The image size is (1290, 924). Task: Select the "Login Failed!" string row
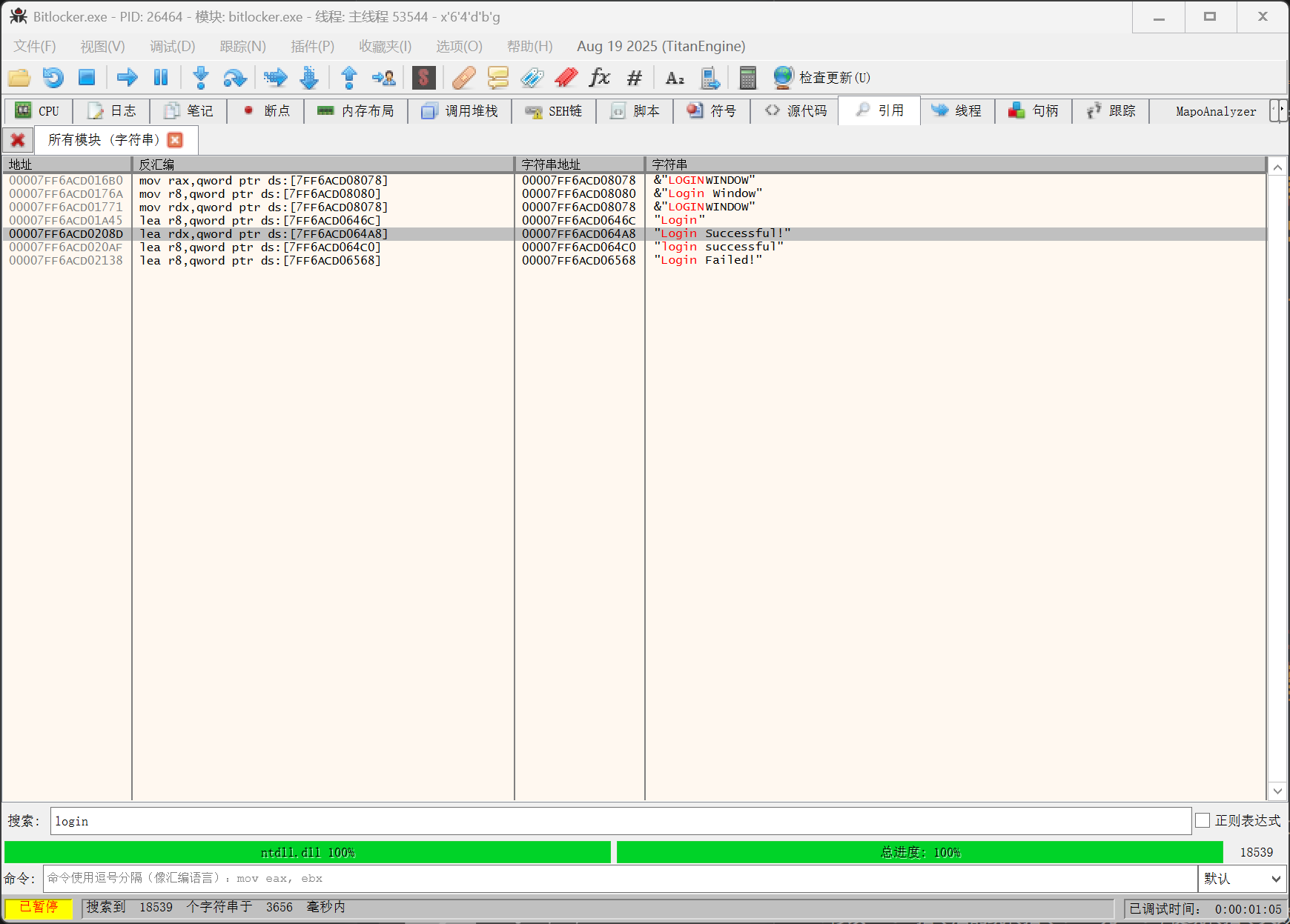click(x=707, y=260)
